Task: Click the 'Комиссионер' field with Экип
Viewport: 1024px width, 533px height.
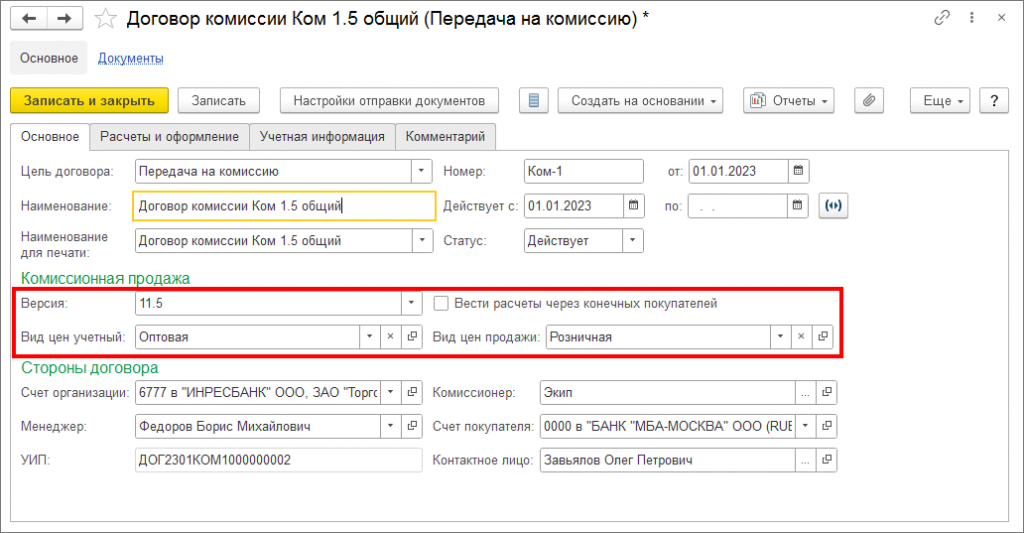Action: click(x=668, y=393)
